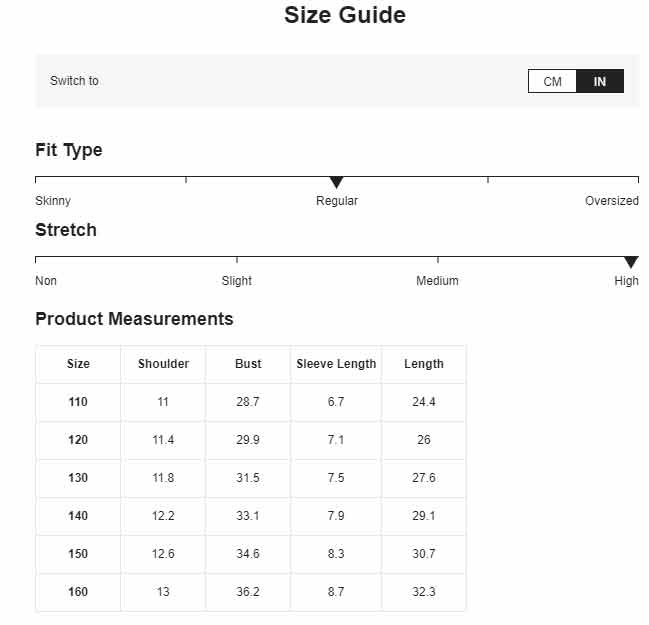This screenshot has height=625, width=649.
Task: Select the IN unit button
Action: click(600, 81)
